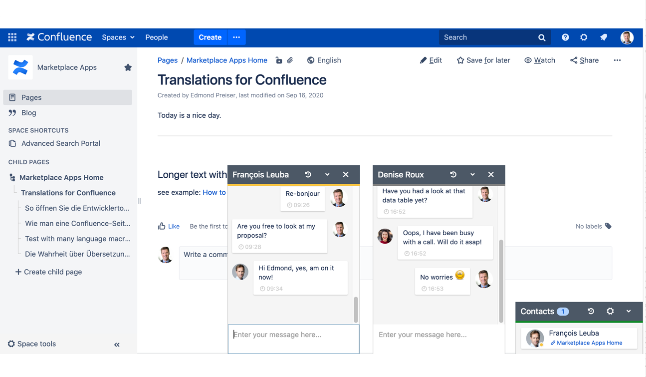646x377 pixels.
Task: Open Contacts panel settings gear
Action: 610,311
